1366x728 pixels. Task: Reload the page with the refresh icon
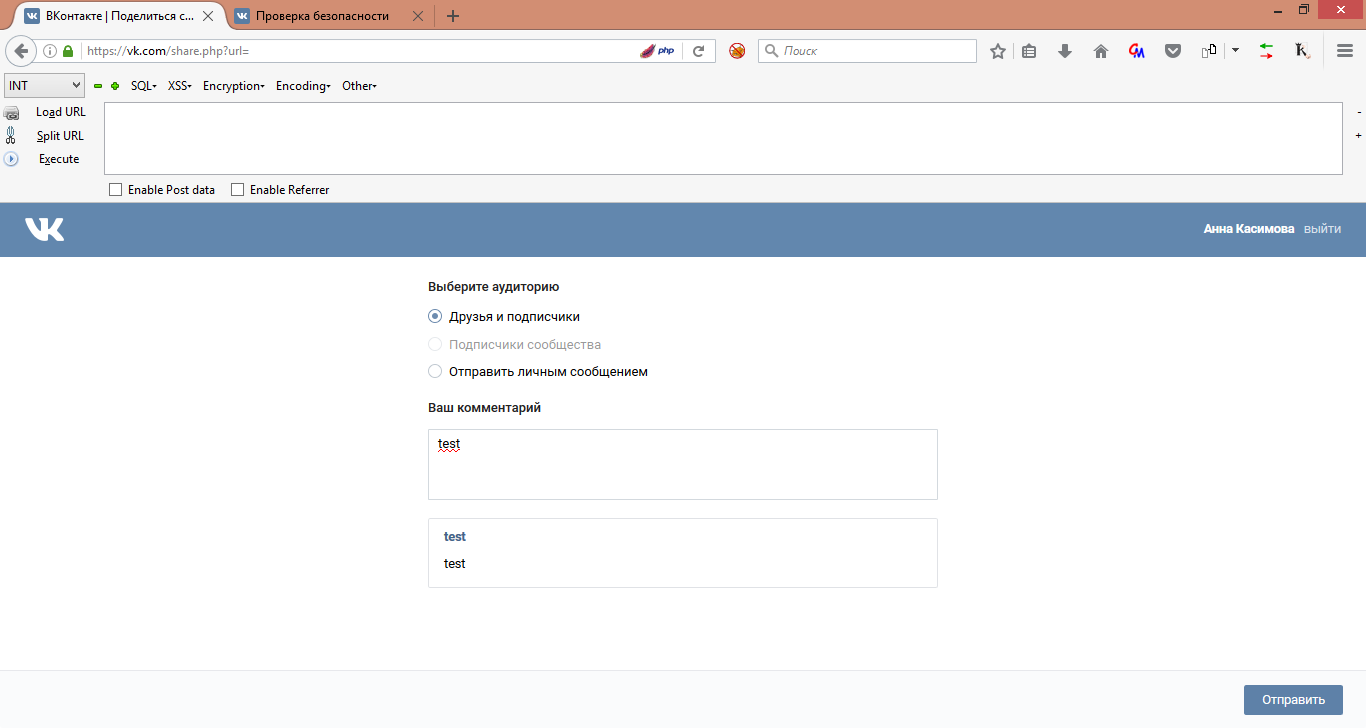point(699,51)
